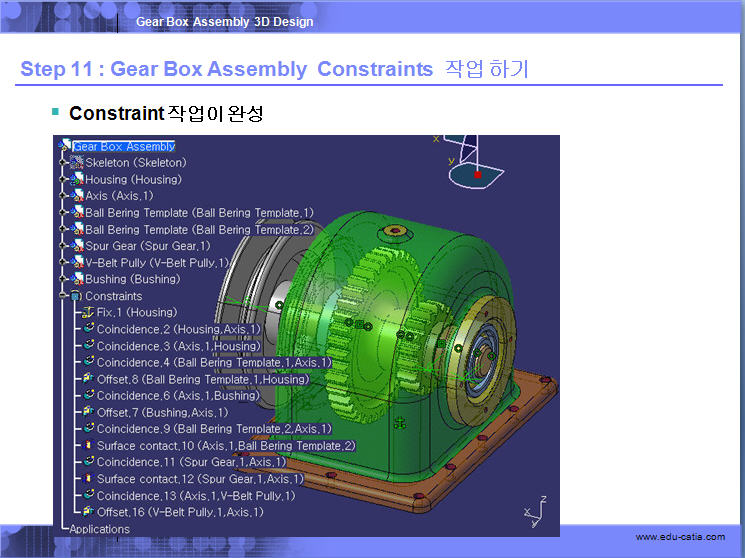Select the Applications node in tree
The image size is (745, 558).
[x=99, y=529]
